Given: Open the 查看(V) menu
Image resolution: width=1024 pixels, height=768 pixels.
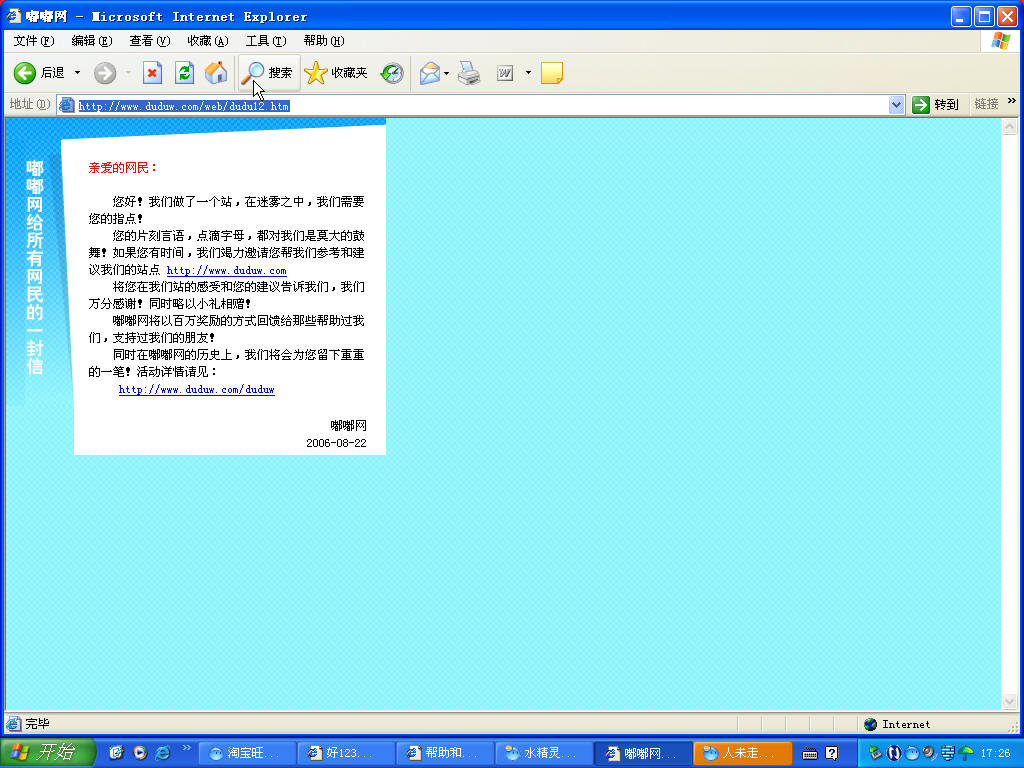Looking at the screenshot, I should [x=150, y=40].
